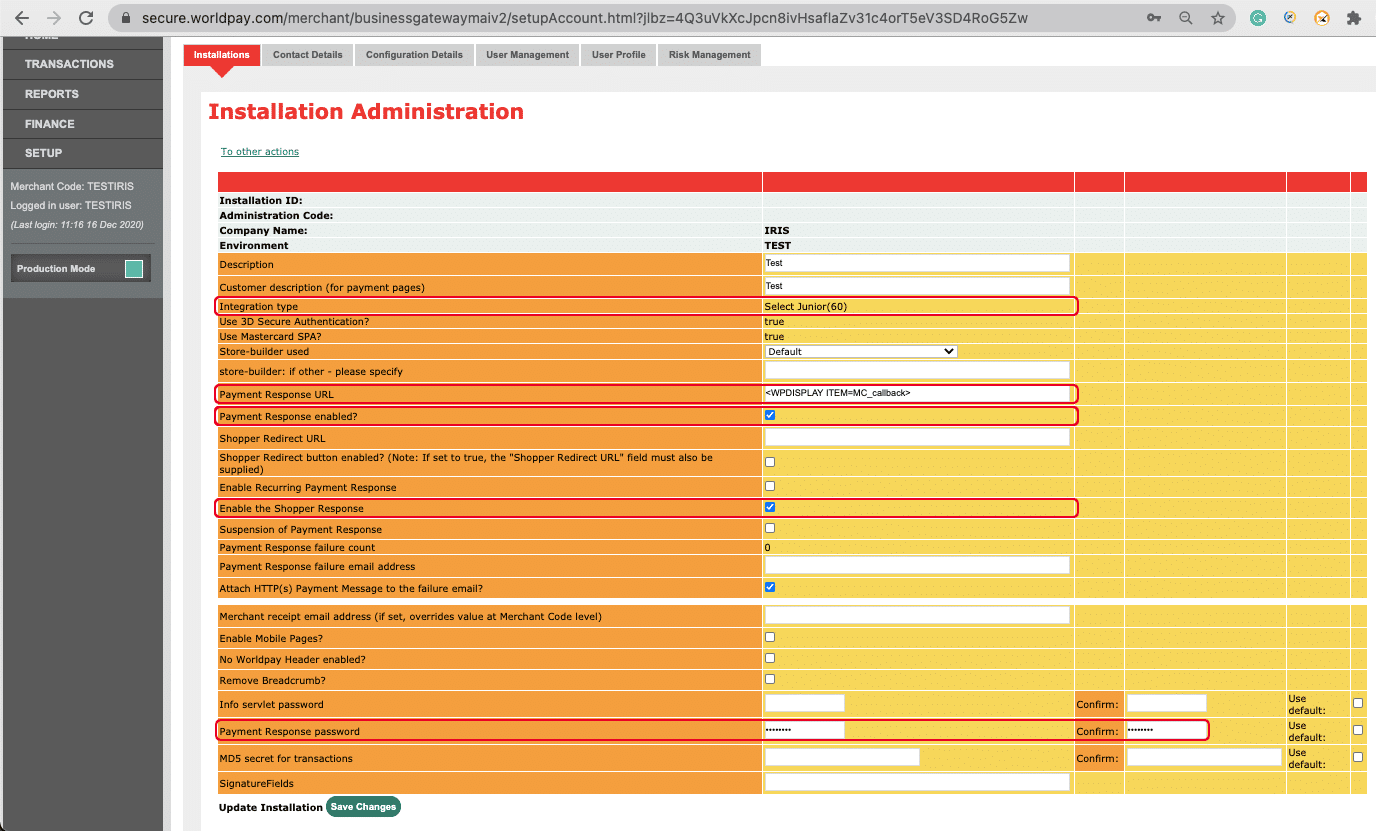1376x831 pixels.
Task: Tick Suspension of Payment Response checkbox
Action: click(770, 528)
